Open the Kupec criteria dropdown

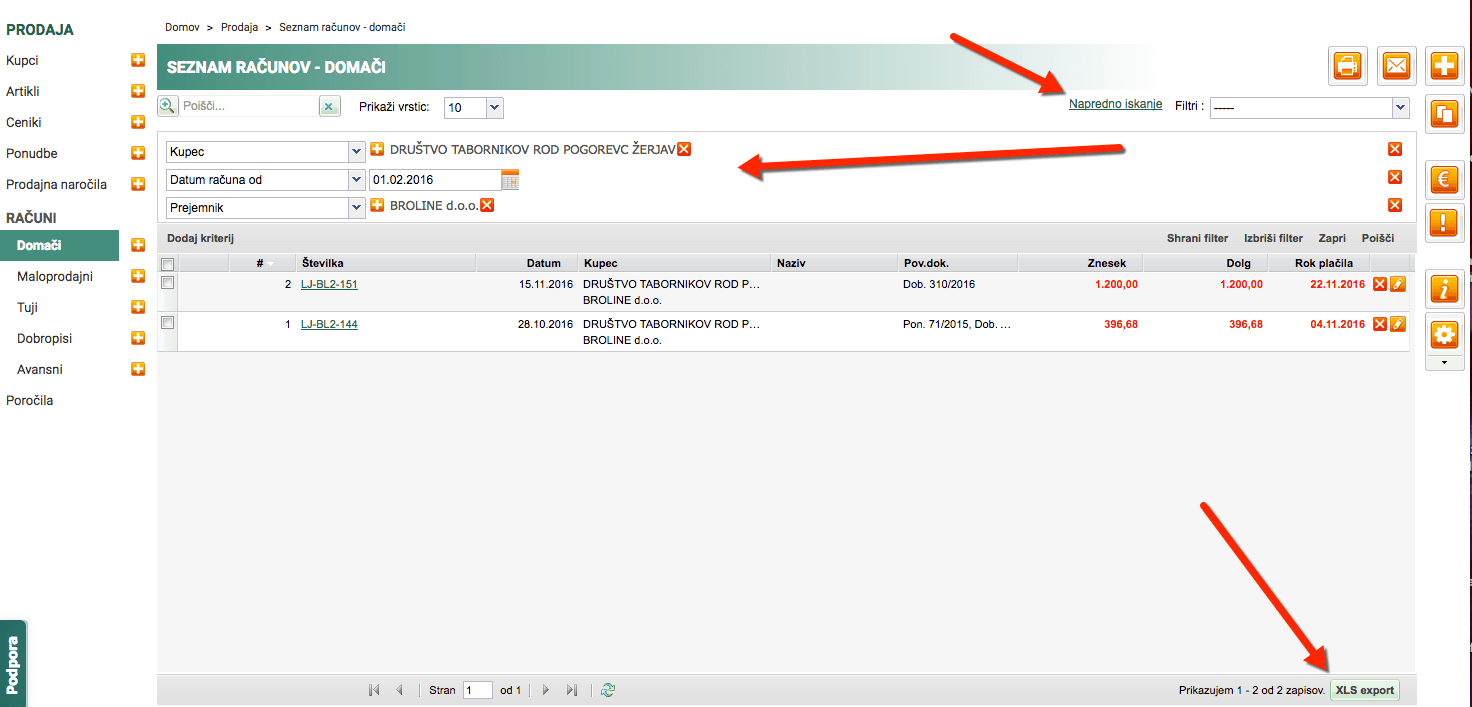(x=266, y=152)
